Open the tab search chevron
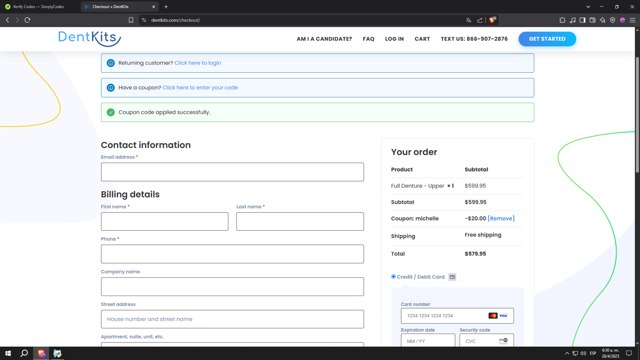This screenshot has height=360, width=640. [588, 7]
